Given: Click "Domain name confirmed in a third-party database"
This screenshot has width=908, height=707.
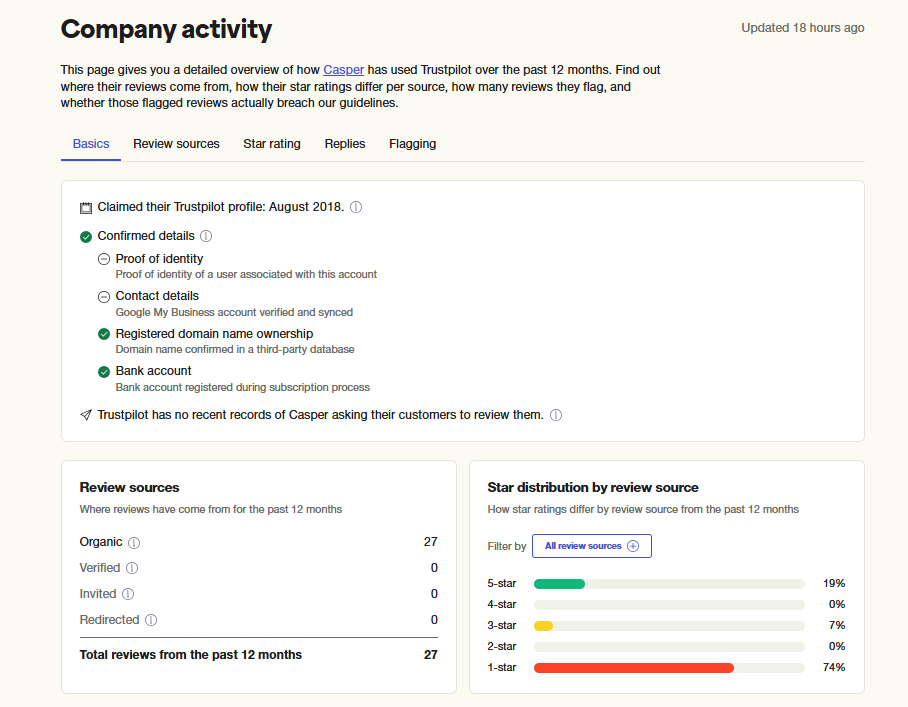Looking at the screenshot, I should (235, 349).
